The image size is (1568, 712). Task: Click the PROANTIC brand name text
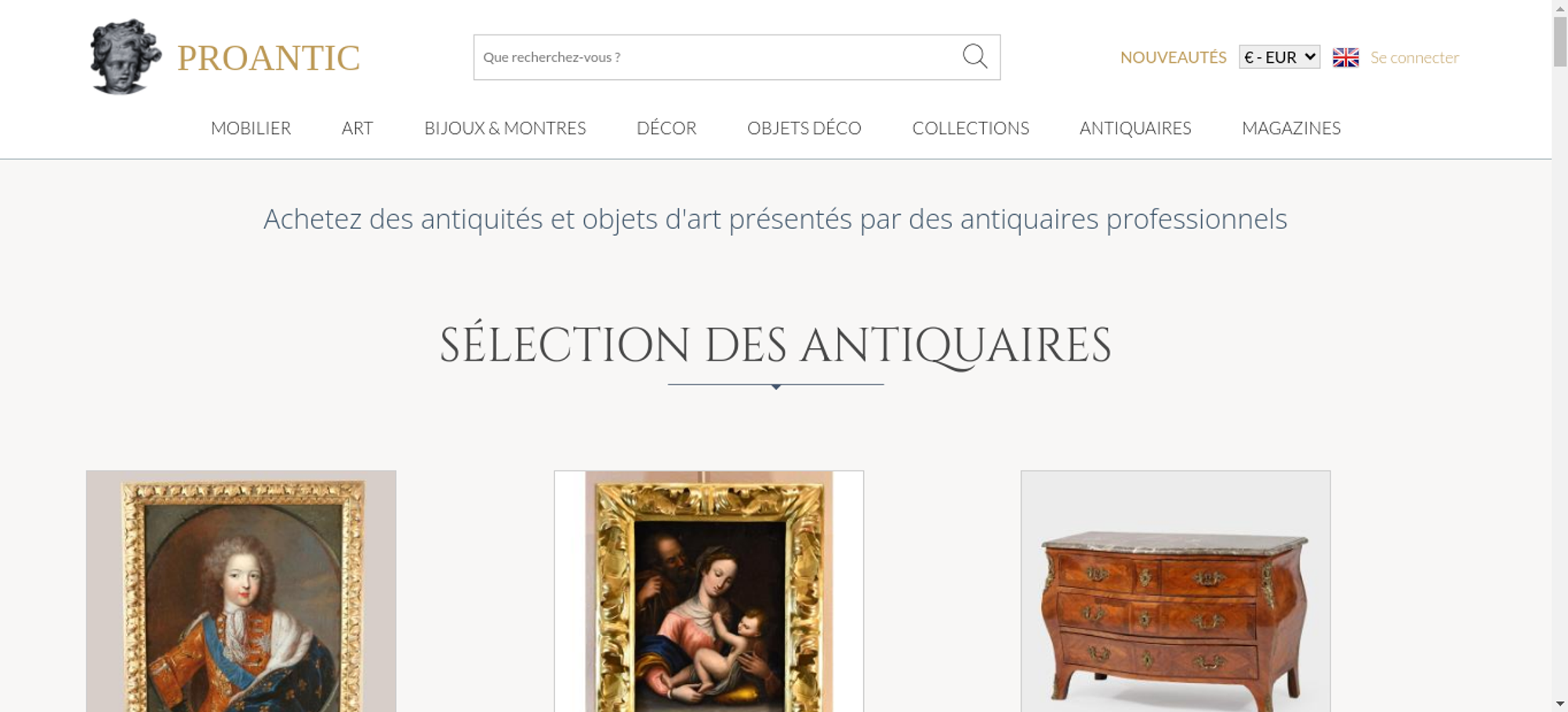pyautogui.click(x=268, y=58)
